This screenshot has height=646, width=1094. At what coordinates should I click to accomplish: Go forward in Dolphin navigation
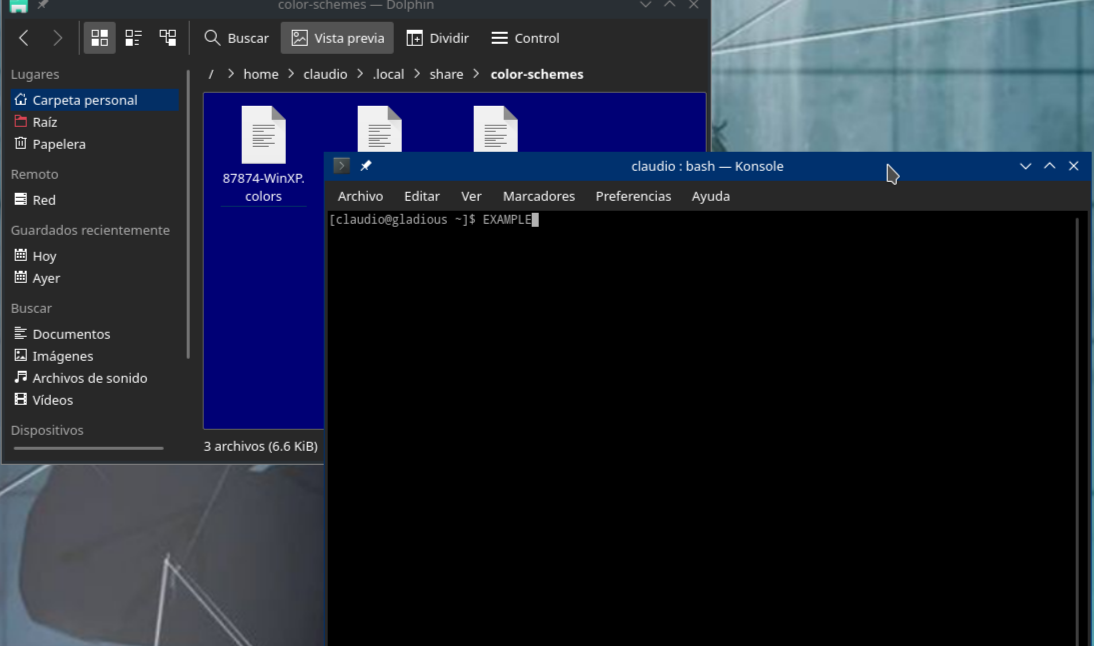point(57,38)
